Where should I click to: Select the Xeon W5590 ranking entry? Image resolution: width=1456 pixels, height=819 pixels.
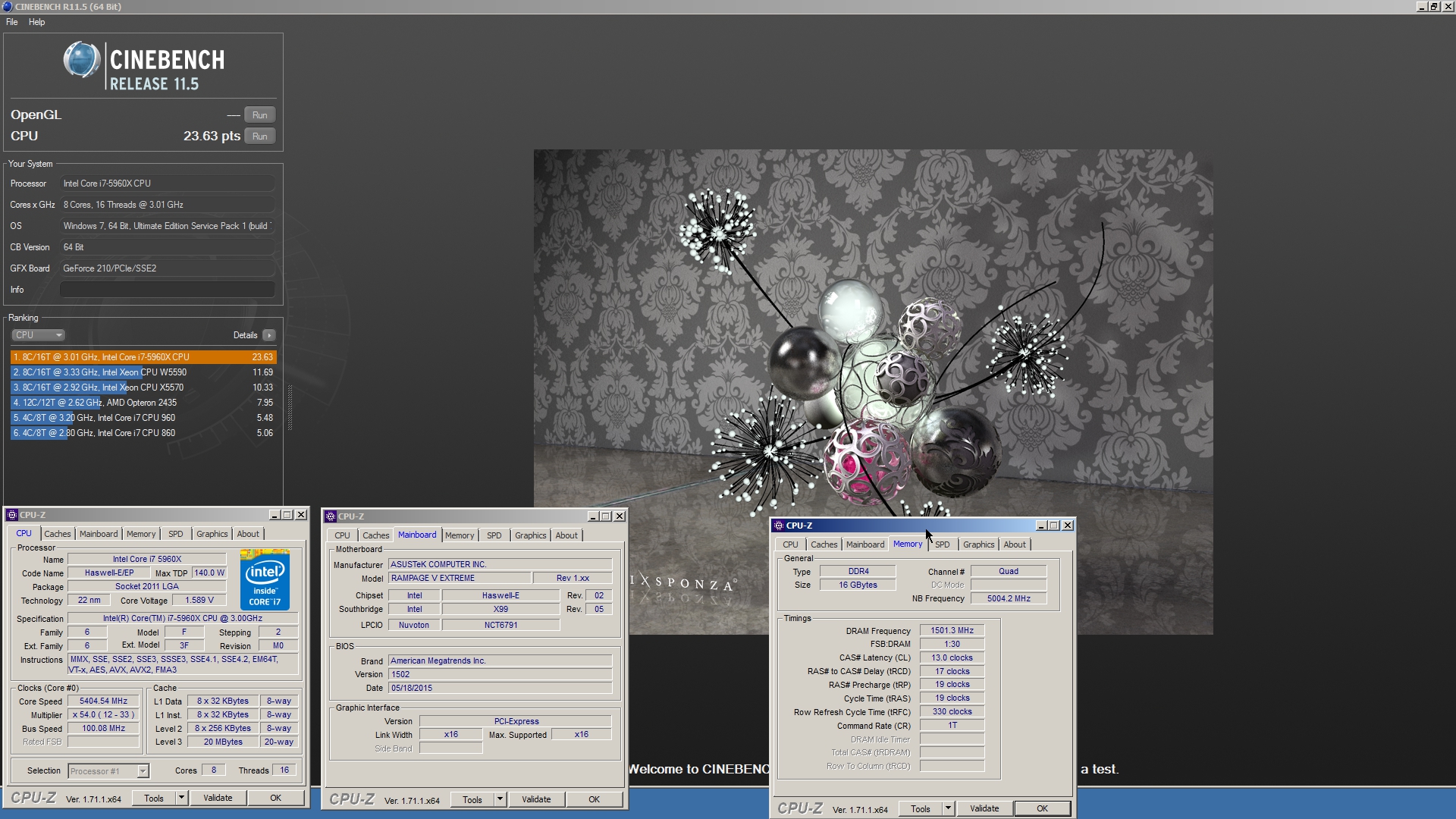[x=143, y=372]
